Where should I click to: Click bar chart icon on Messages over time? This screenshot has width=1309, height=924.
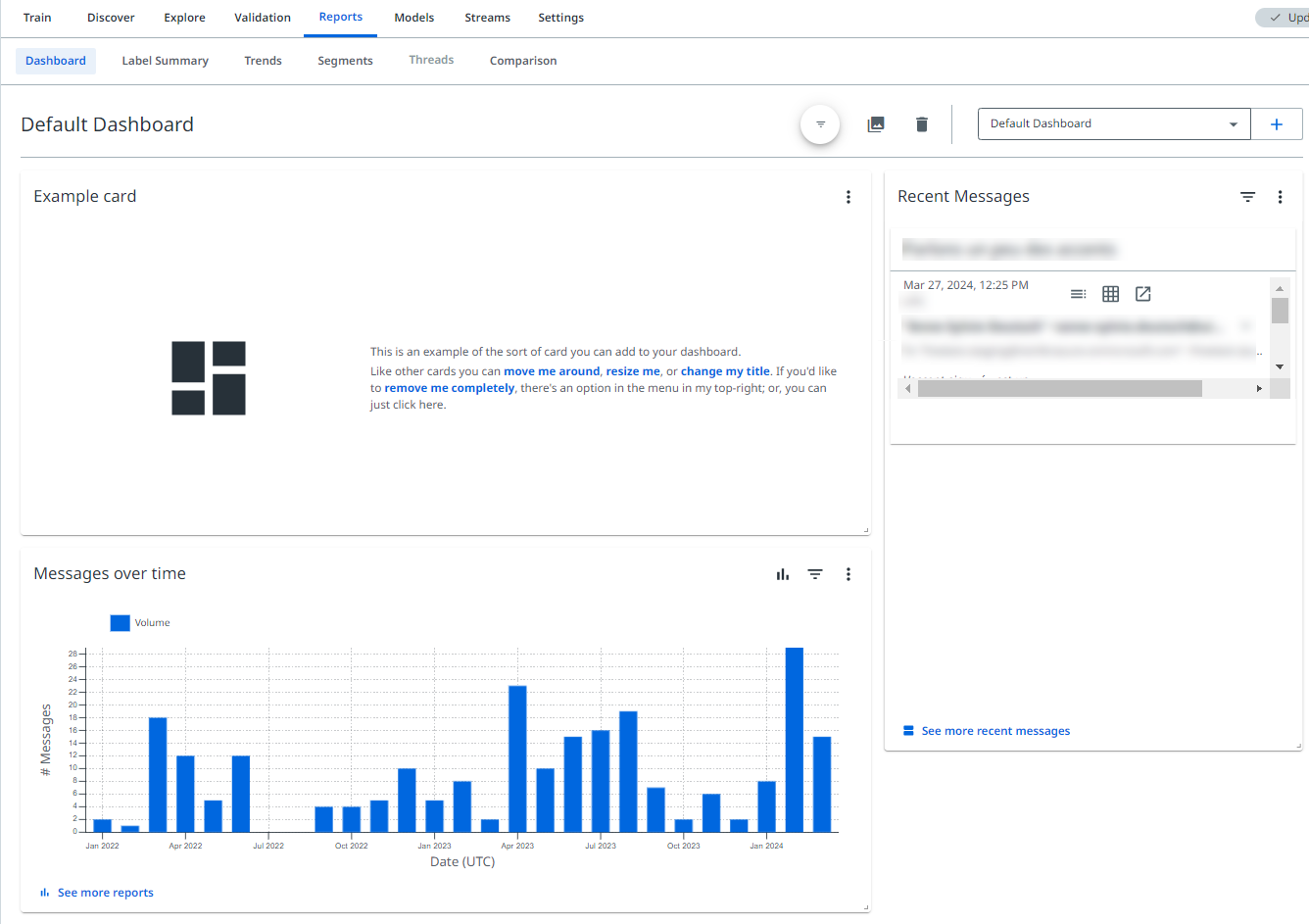coord(783,574)
